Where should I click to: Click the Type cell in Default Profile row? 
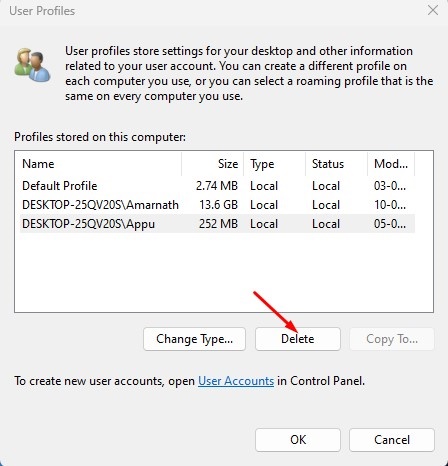(x=264, y=186)
